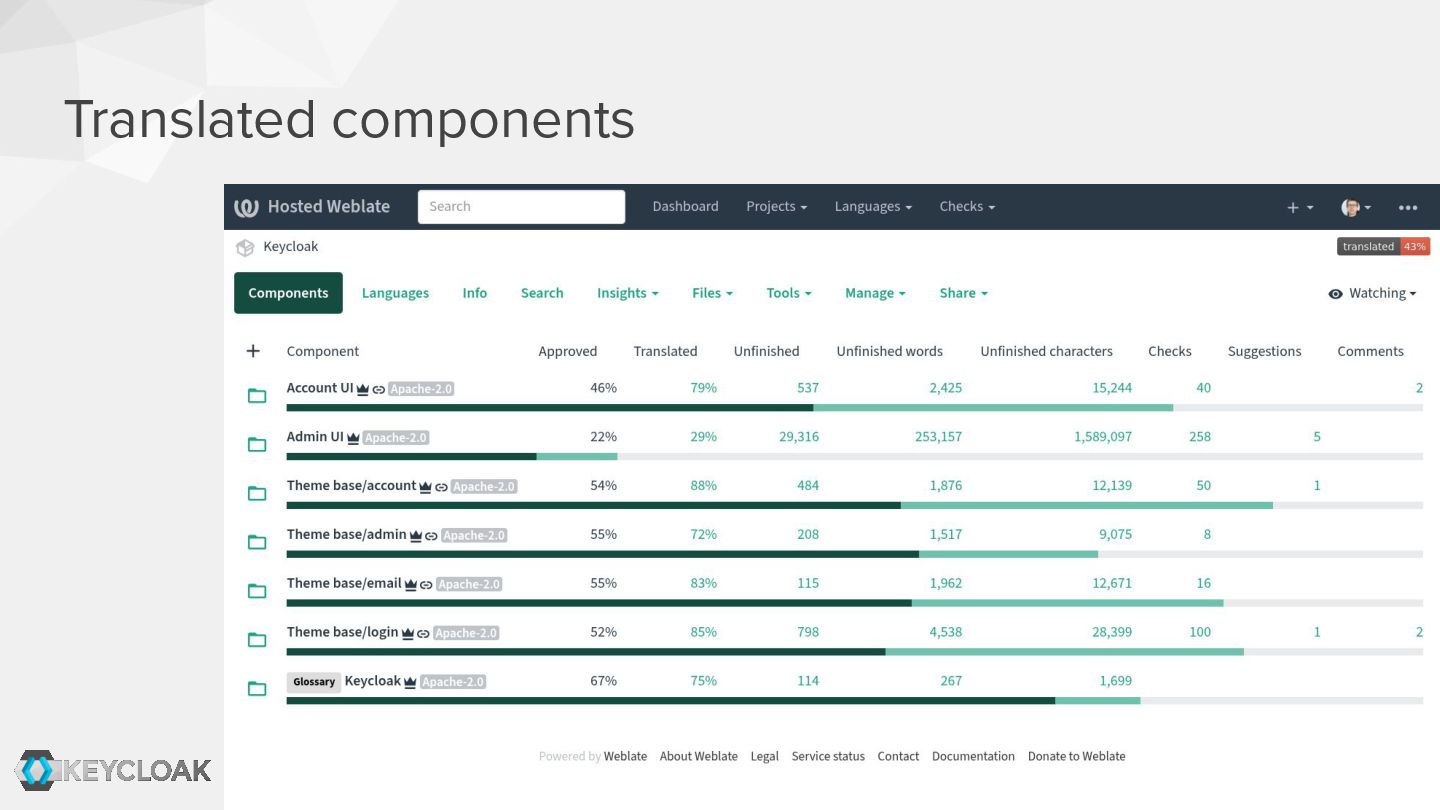
Task: Open the Account UI component
Action: (320, 388)
